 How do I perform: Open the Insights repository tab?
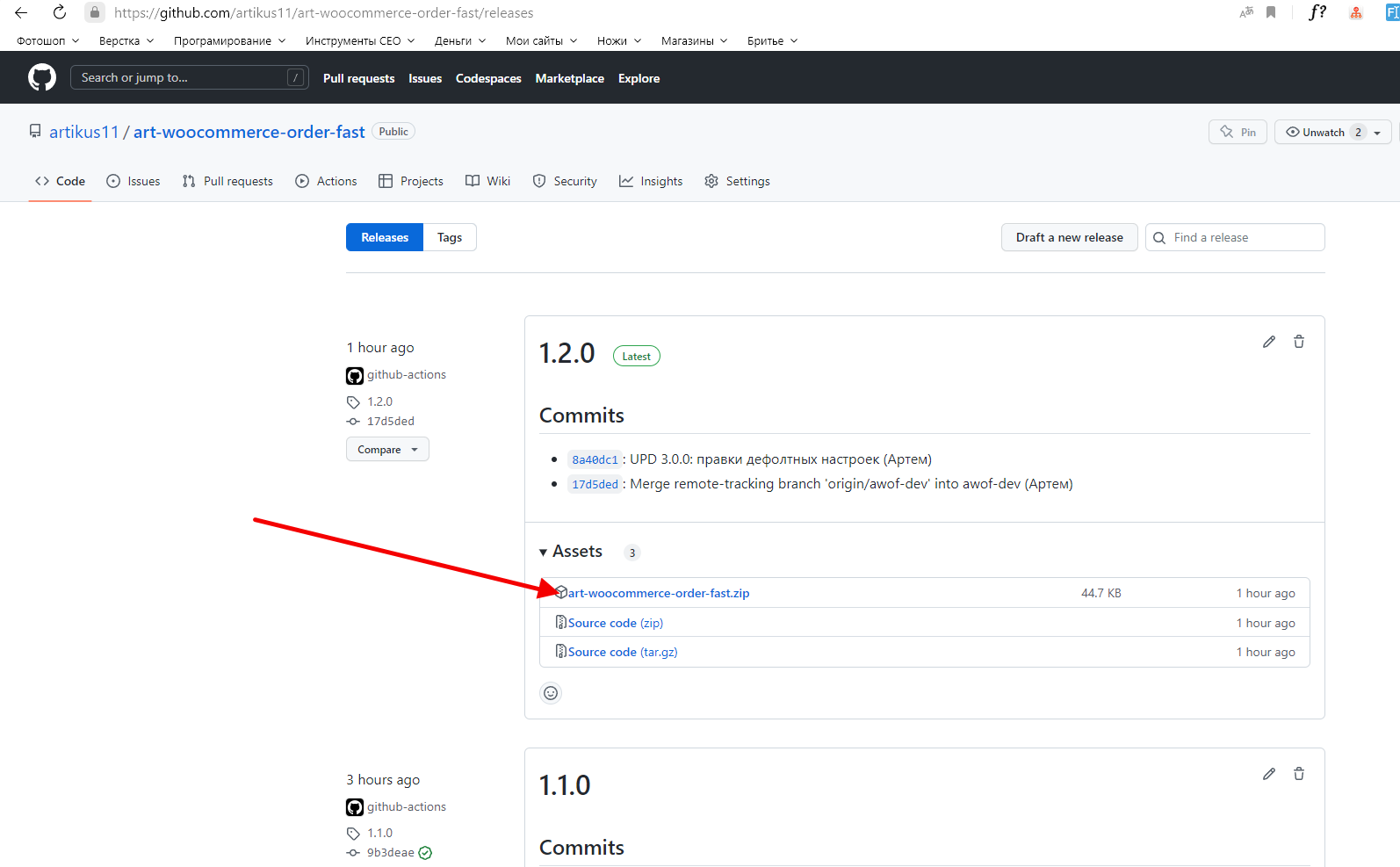651,181
